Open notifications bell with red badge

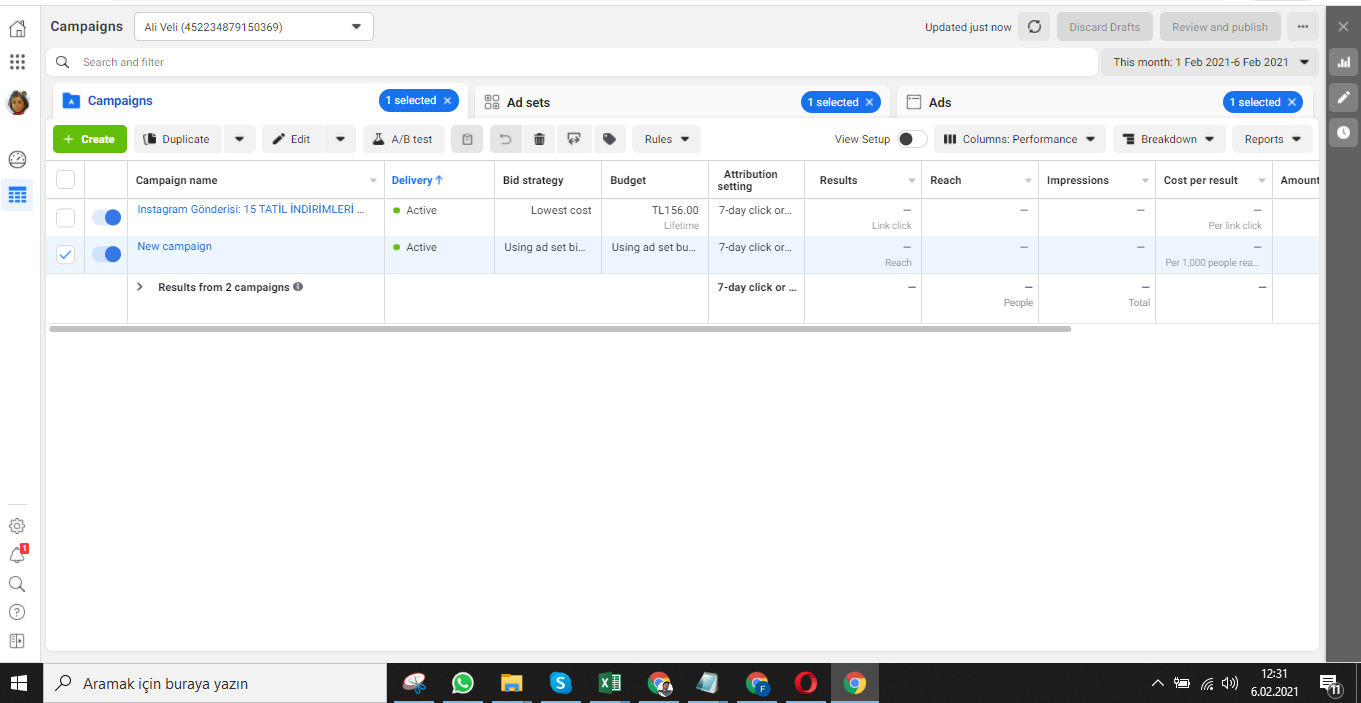pos(17,554)
